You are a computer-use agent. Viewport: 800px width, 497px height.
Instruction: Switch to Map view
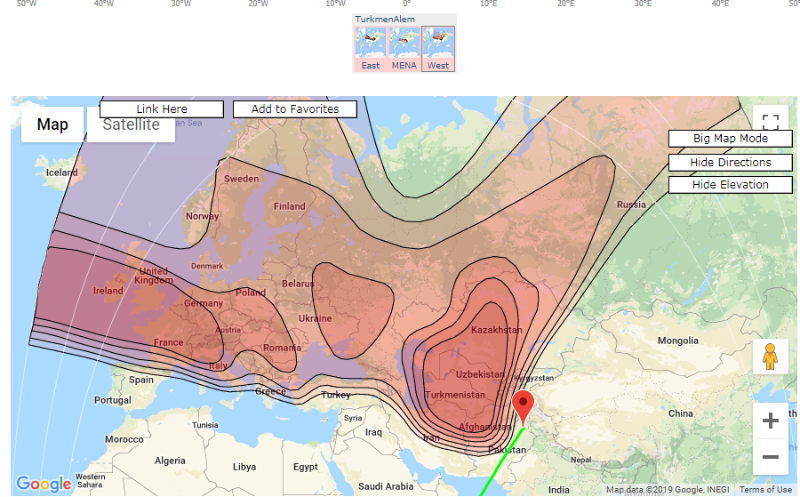click(53, 124)
